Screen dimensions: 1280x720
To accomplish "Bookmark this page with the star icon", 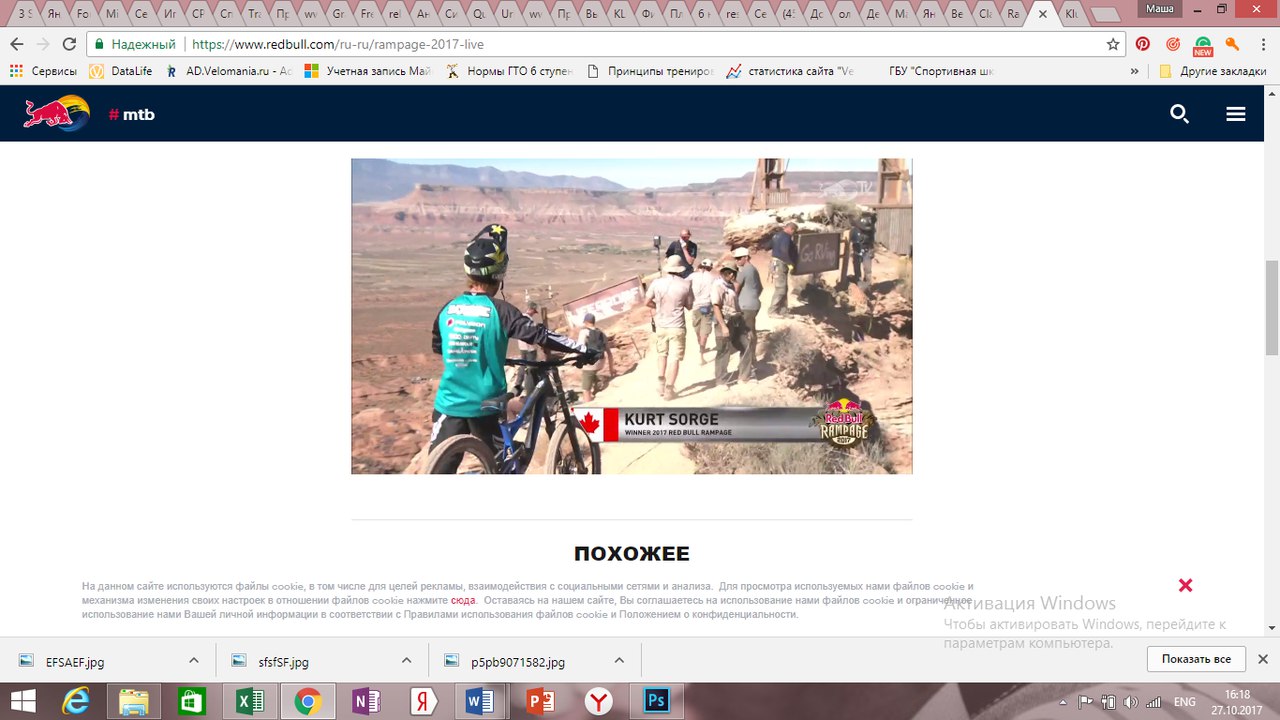I will (x=1113, y=45).
